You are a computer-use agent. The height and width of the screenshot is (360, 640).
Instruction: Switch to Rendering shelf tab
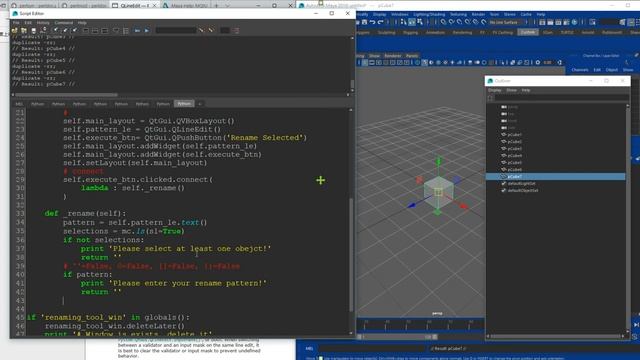tap(462, 33)
